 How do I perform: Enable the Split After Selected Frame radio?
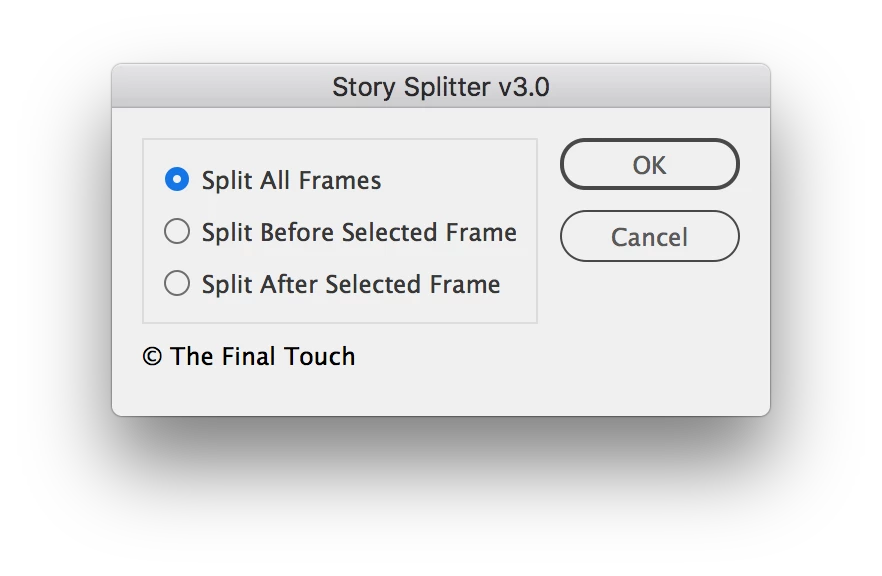click(x=177, y=284)
